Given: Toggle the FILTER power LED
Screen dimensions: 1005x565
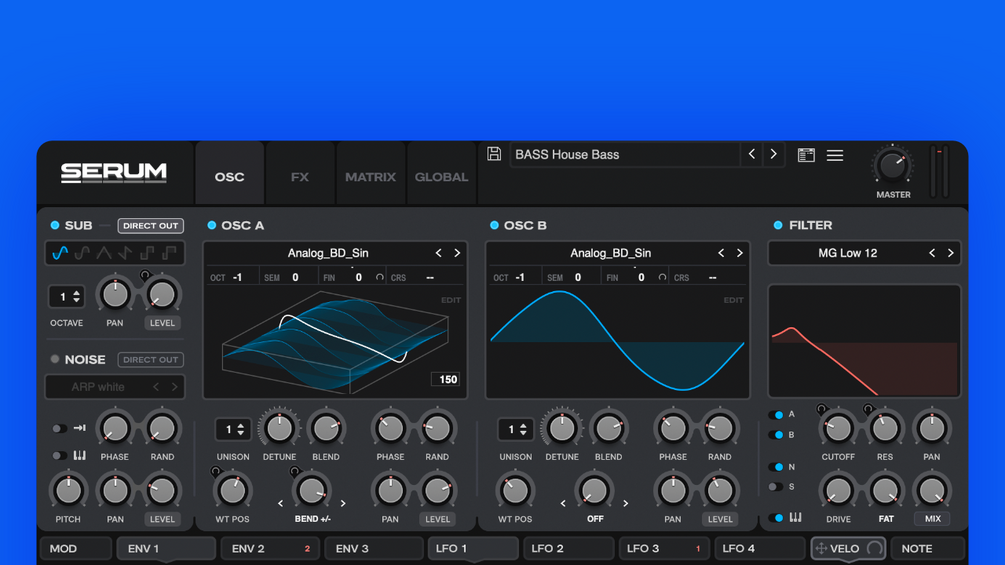Looking at the screenshot, I should coord(778,225).
